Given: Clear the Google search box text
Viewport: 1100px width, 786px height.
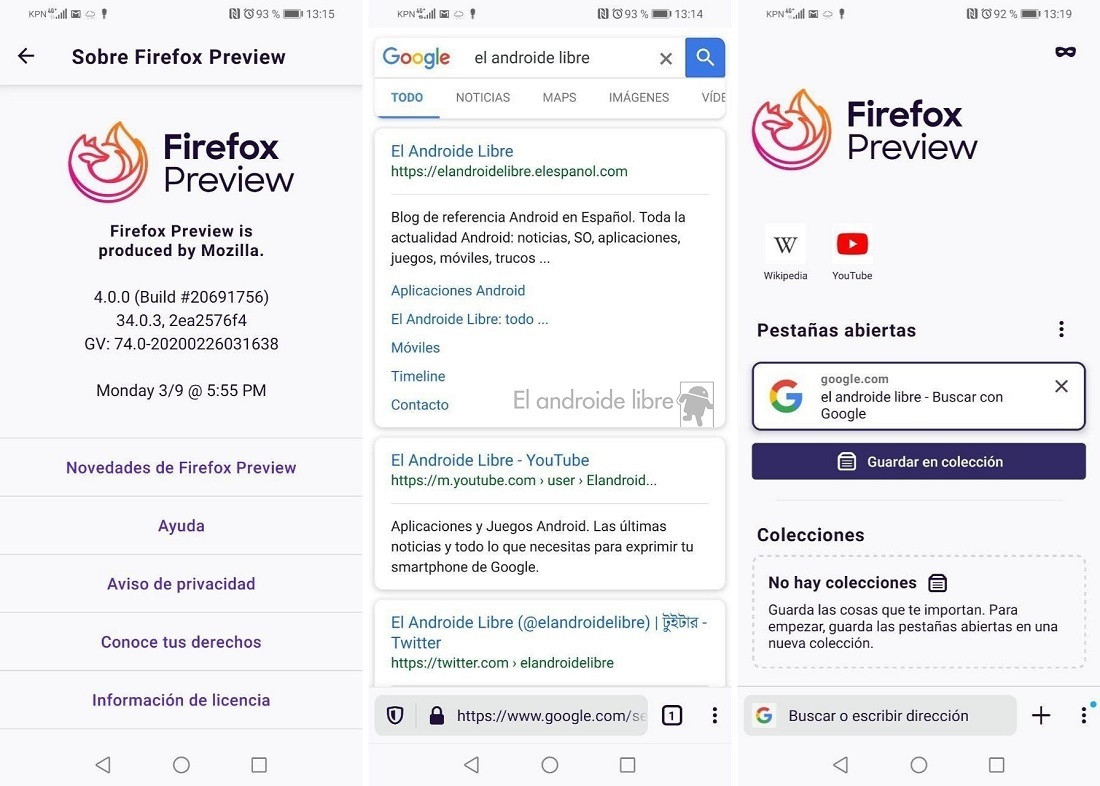Looking at the screenshot, I should [x=666, y=59].
